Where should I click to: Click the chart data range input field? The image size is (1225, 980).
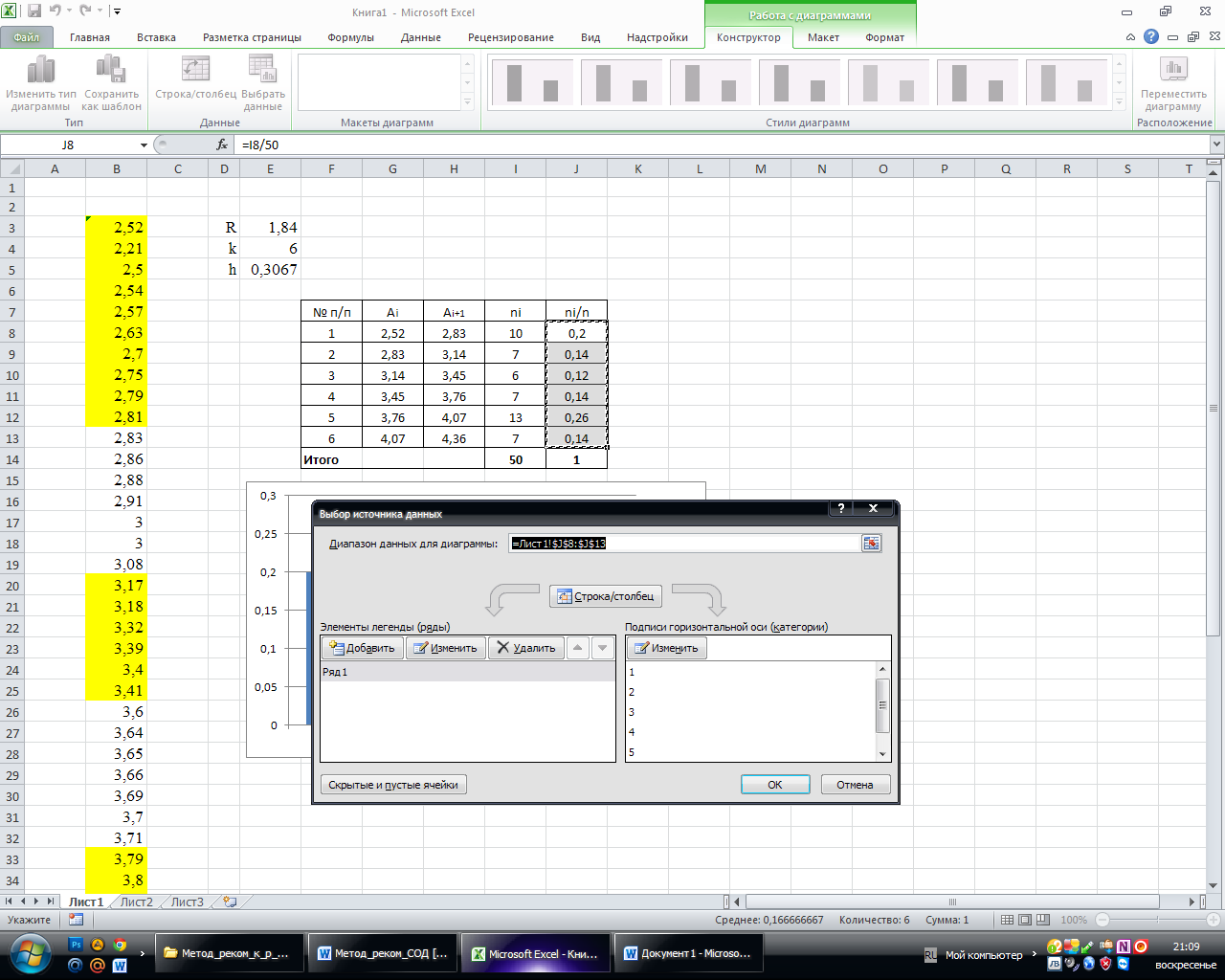pos(685,543)
